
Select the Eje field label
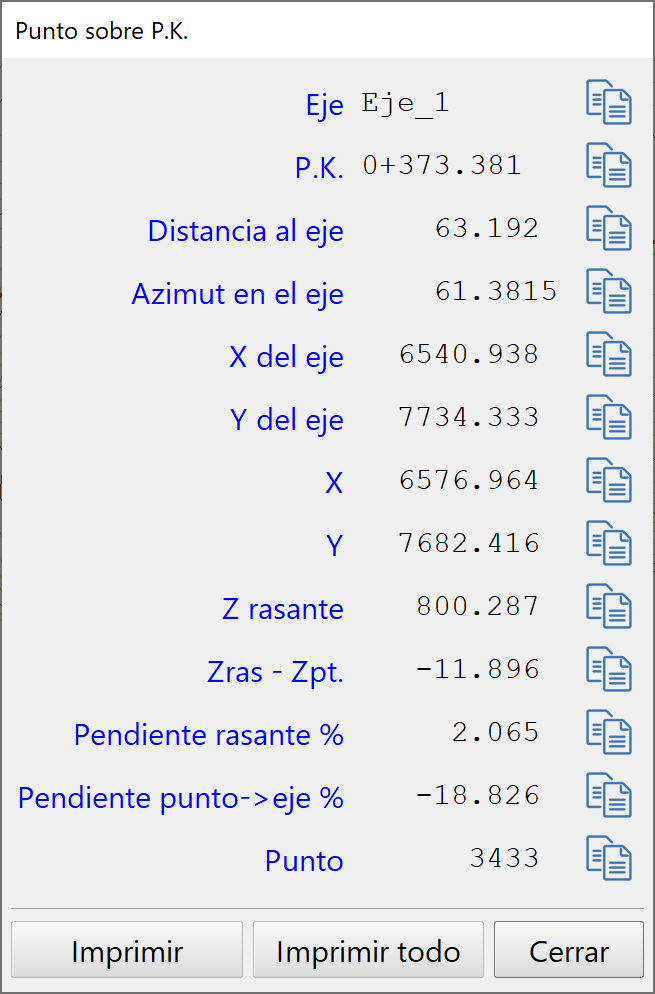[x=325, y=104]
